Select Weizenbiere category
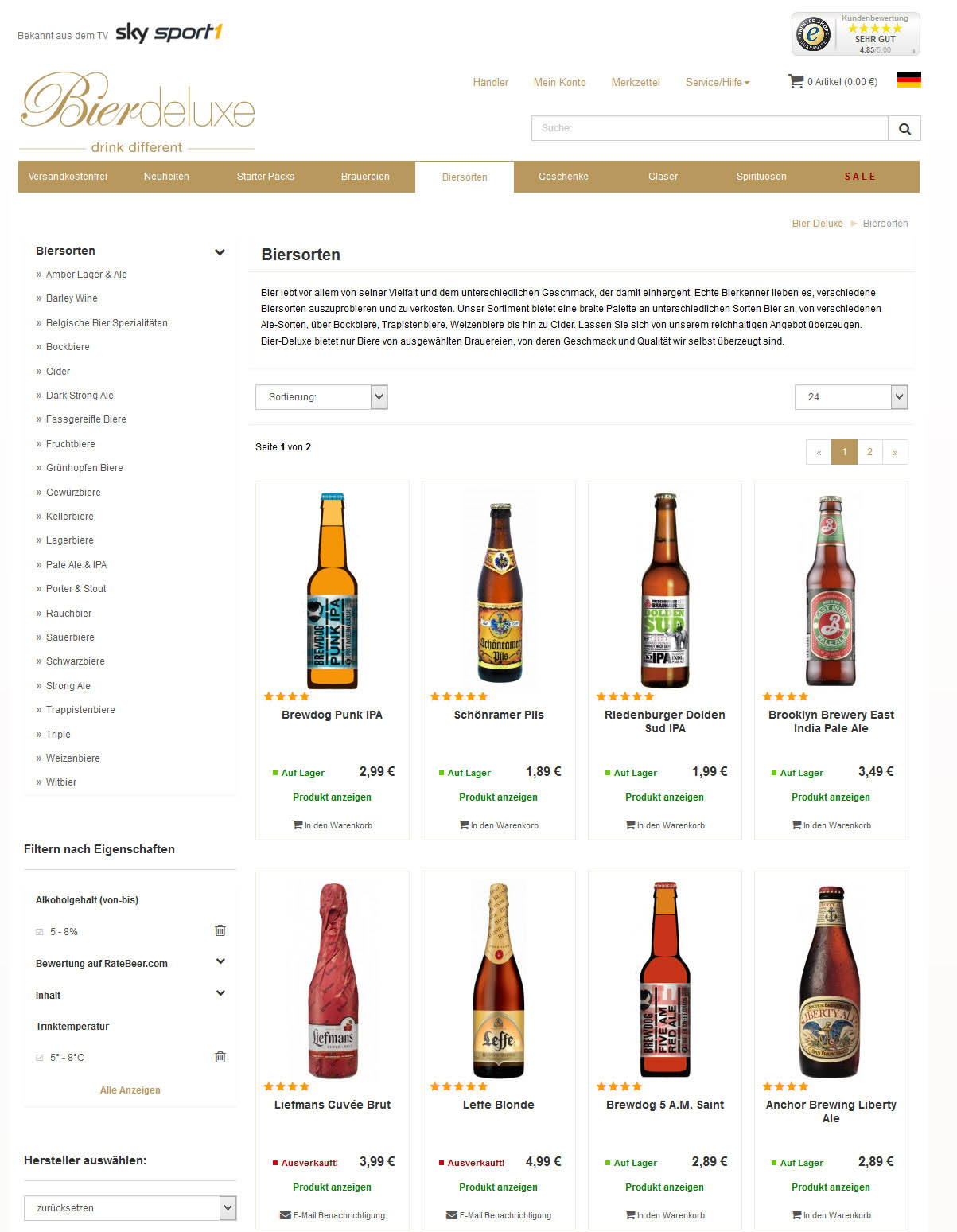Viewport: 957px width, 1232px height. 73,758
